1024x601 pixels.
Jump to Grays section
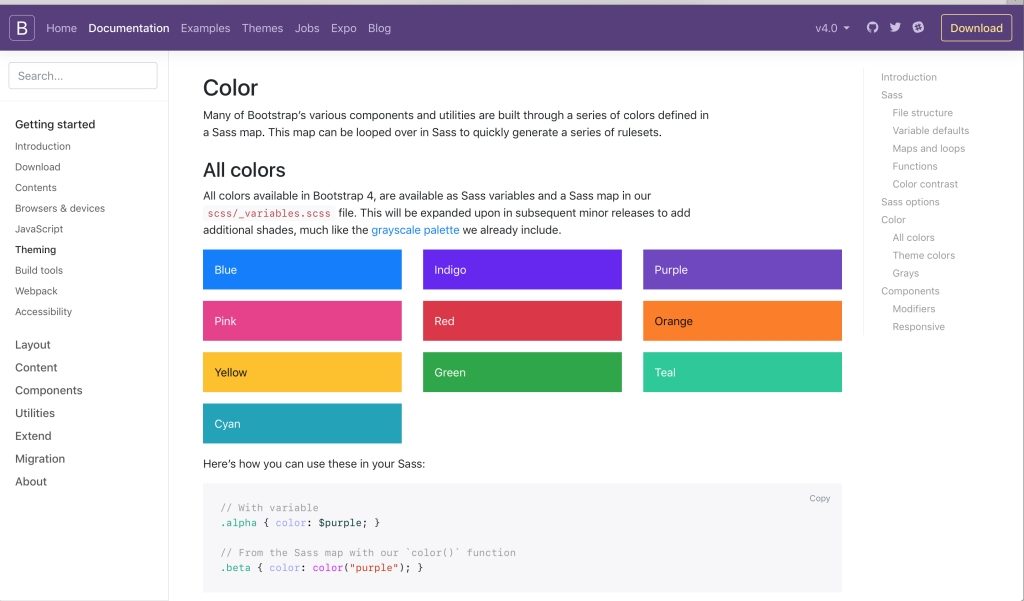(x=905, y=273)
